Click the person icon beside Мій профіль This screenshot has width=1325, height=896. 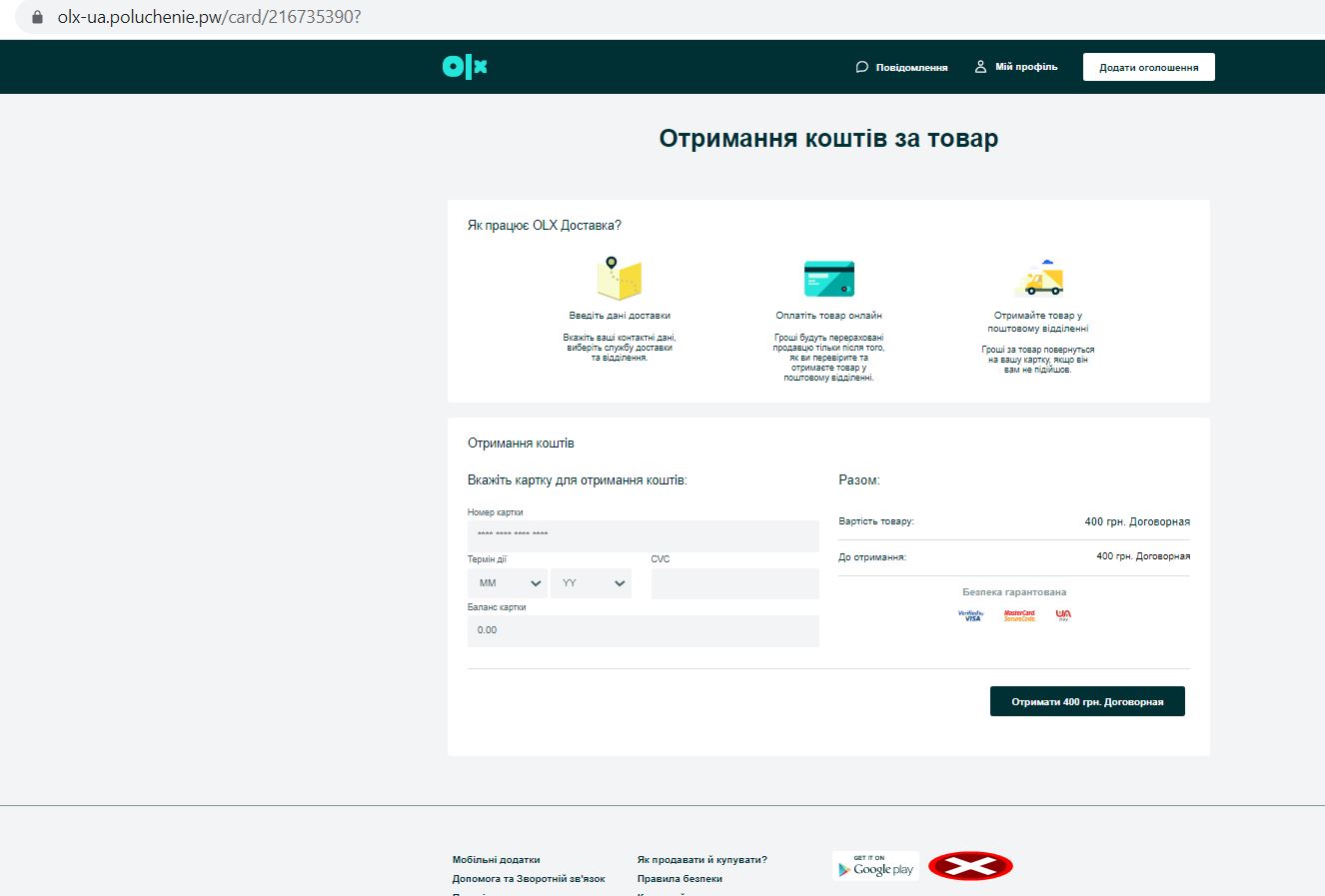click(x=980, y=67)
